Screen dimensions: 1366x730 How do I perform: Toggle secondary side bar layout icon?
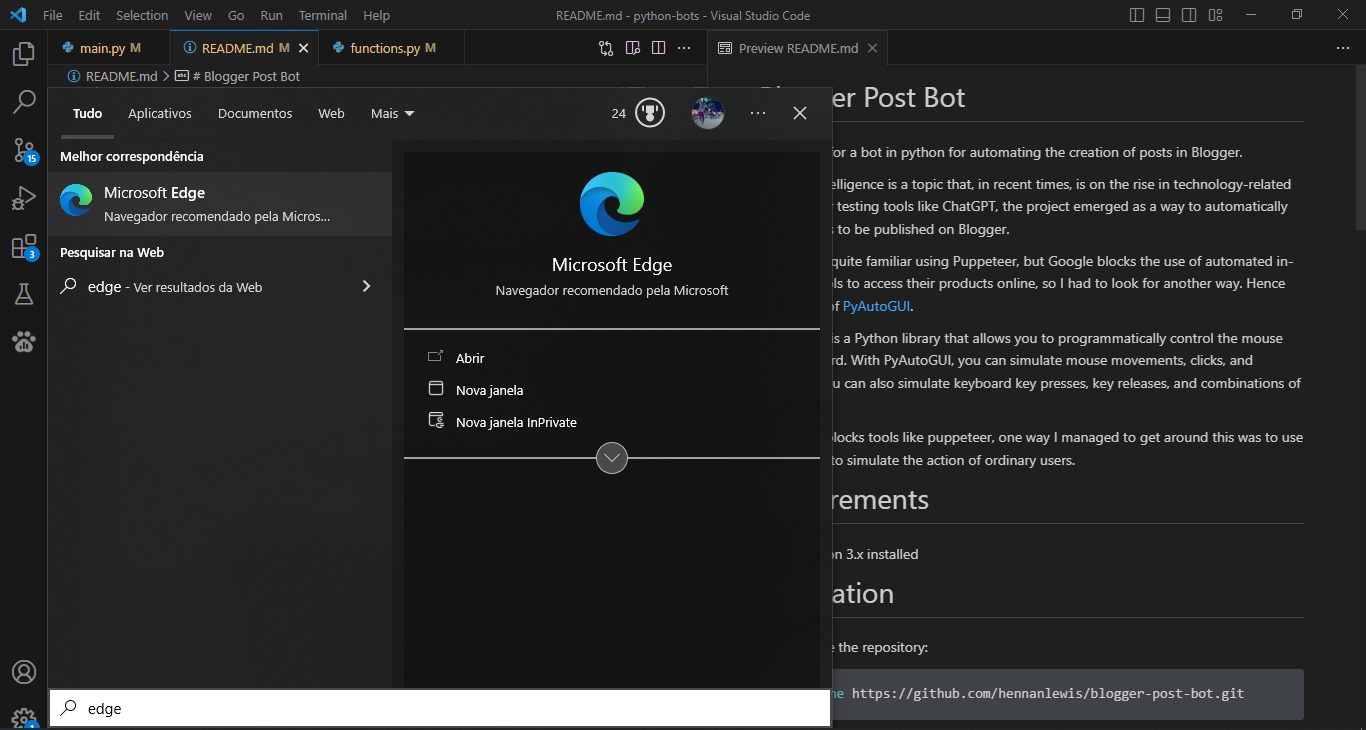(x=1189, y=15)
